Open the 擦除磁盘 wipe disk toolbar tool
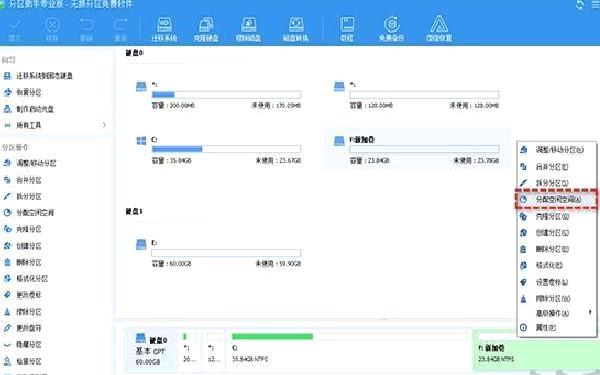Viewport: 600px width, 375px height. coord(248,29)
